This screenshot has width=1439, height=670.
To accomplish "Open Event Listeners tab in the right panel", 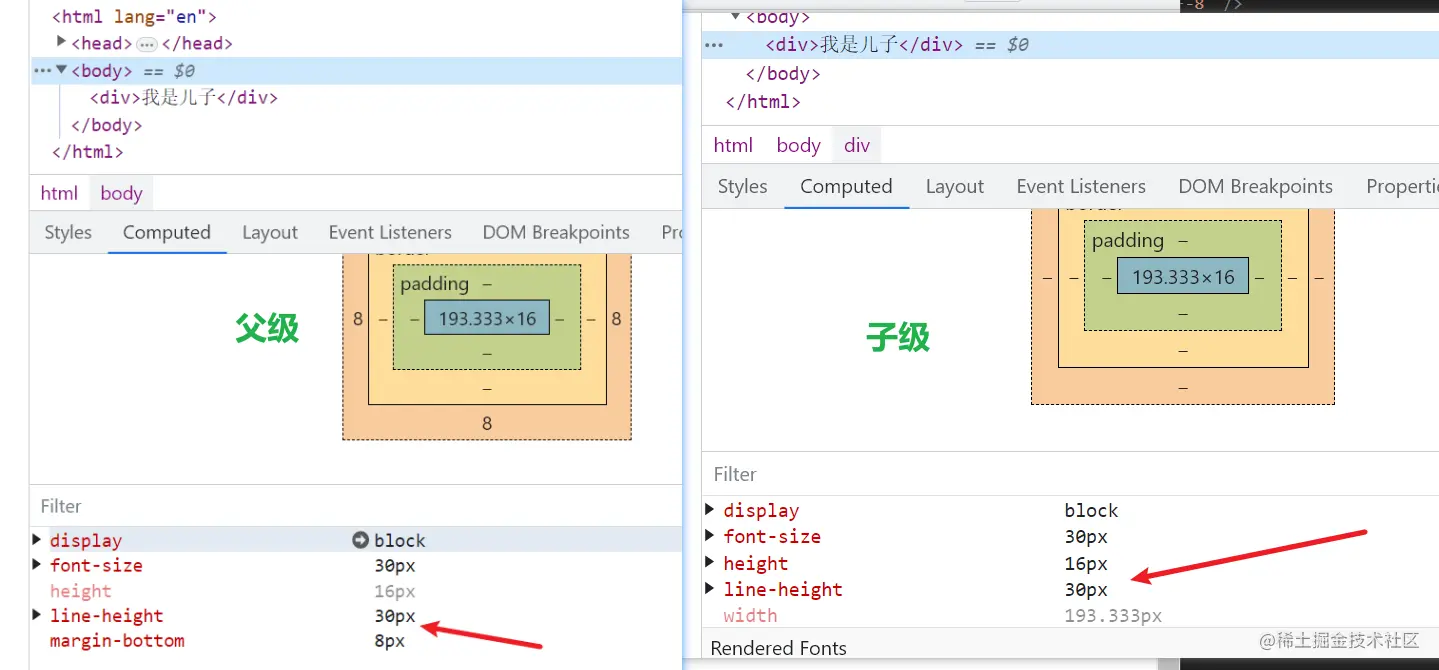I will tap(1081, 186).
